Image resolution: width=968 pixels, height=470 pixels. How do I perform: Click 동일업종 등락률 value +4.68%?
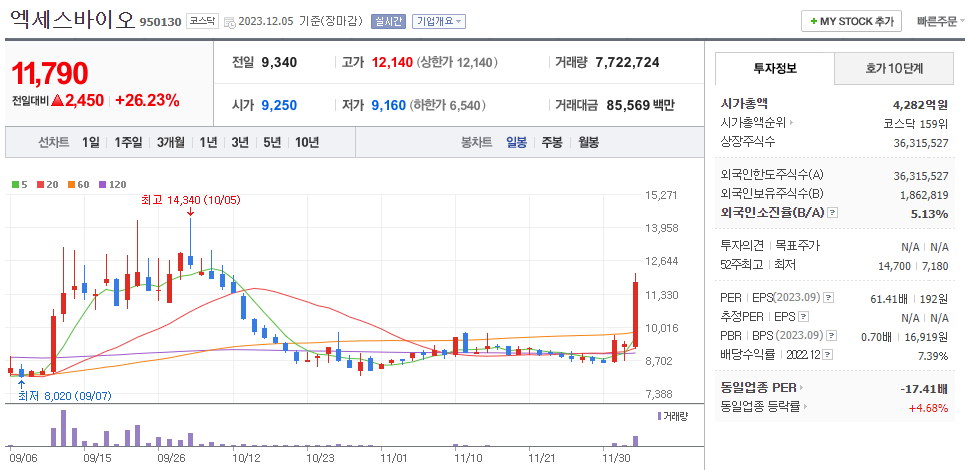[x=928, y=408]
